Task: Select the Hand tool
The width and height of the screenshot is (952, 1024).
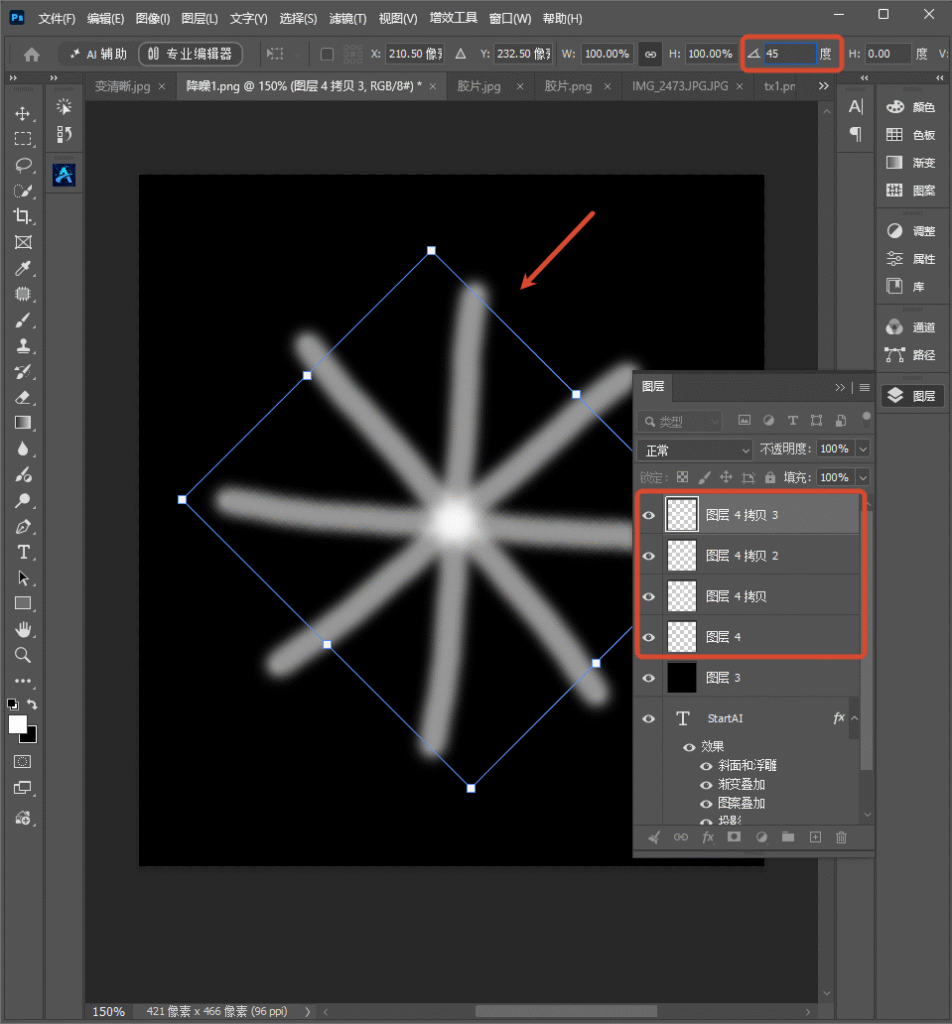Action: pyautogui.click(x=23, y=630)
